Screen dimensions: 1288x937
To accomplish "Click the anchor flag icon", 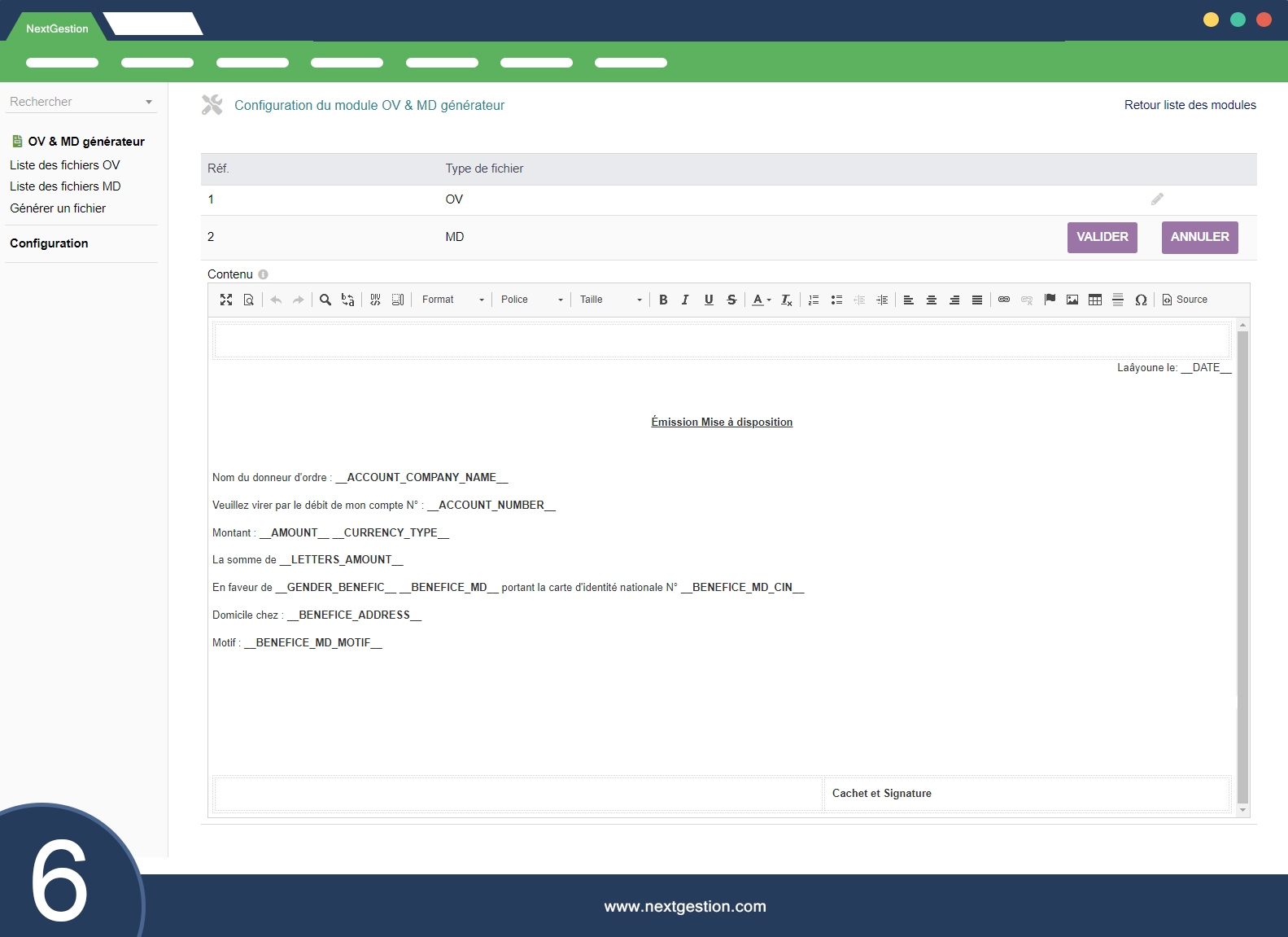I will 1050,300.
